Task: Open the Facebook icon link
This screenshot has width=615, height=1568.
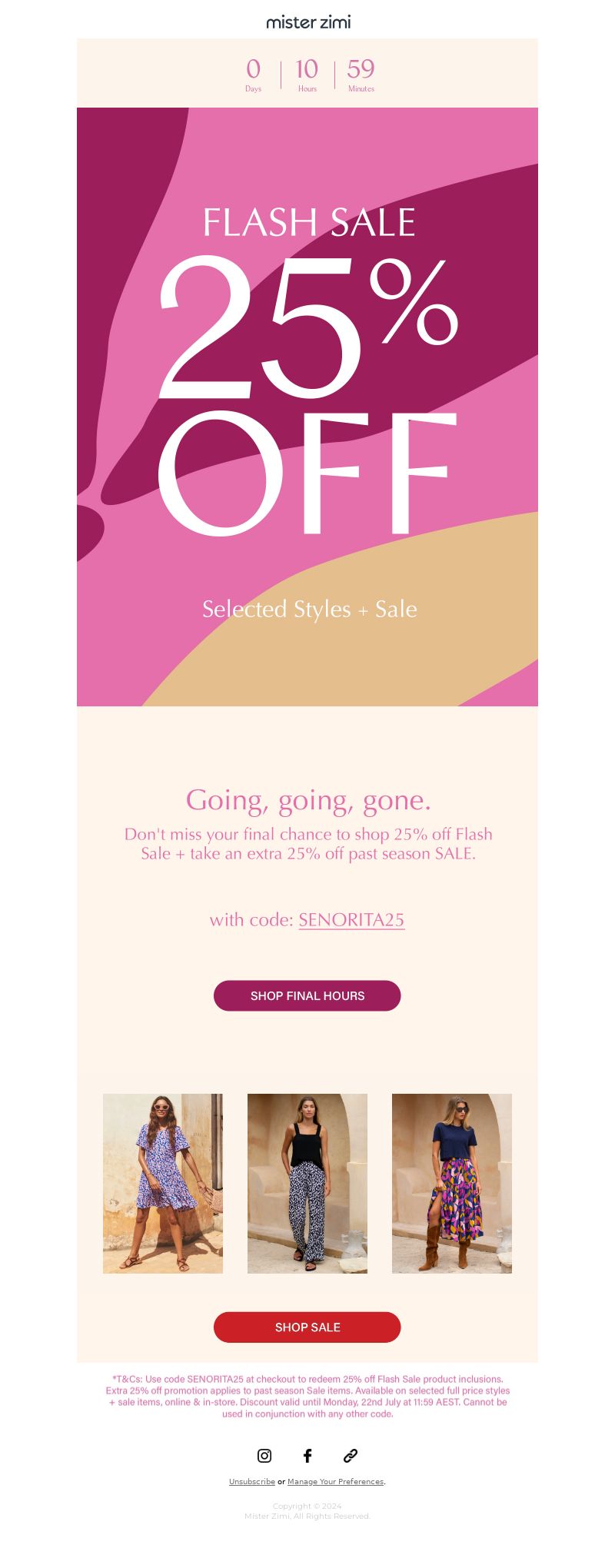Action: click(307, 1455)
